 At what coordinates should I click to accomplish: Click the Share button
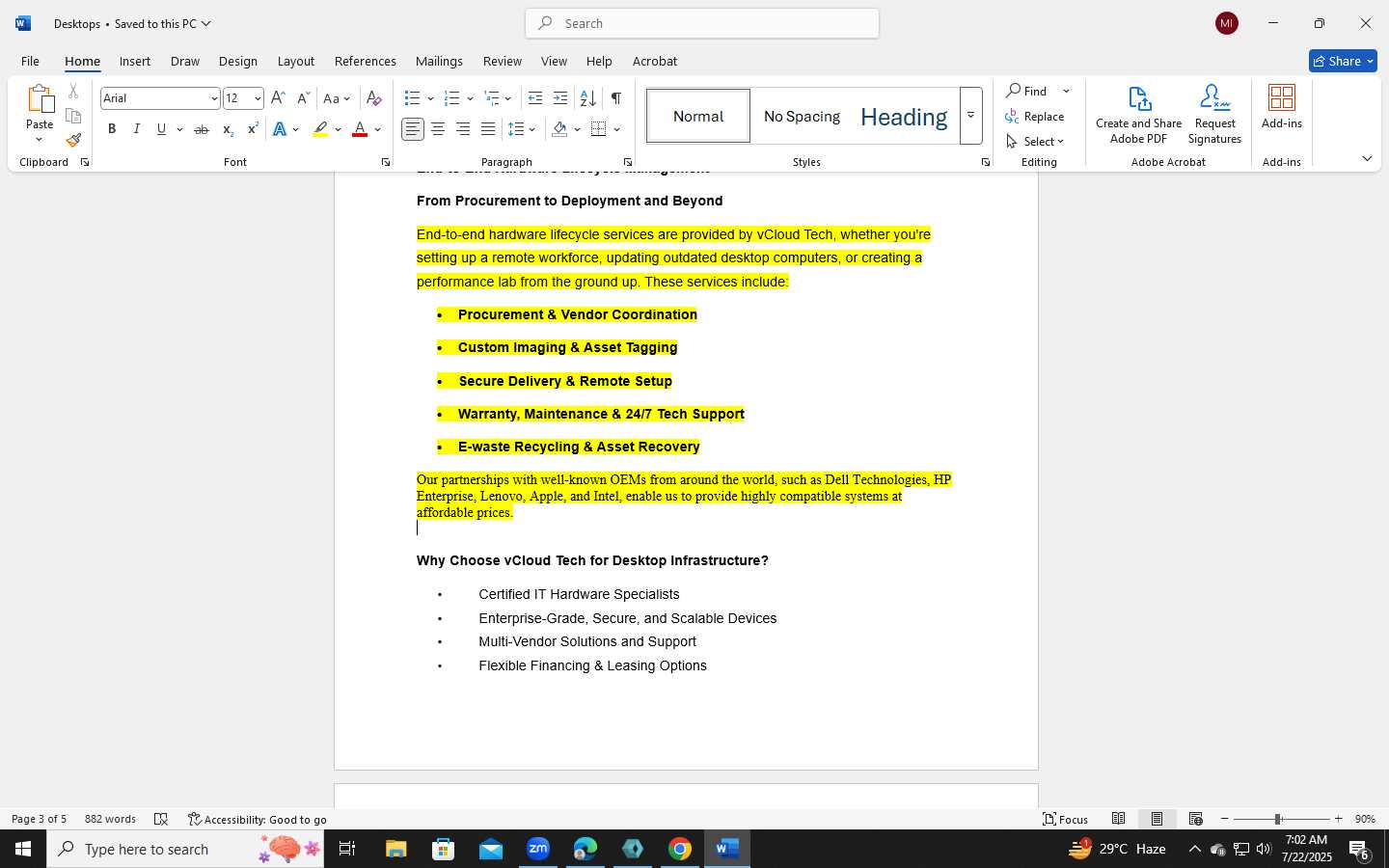click(x=1343, y=61)
